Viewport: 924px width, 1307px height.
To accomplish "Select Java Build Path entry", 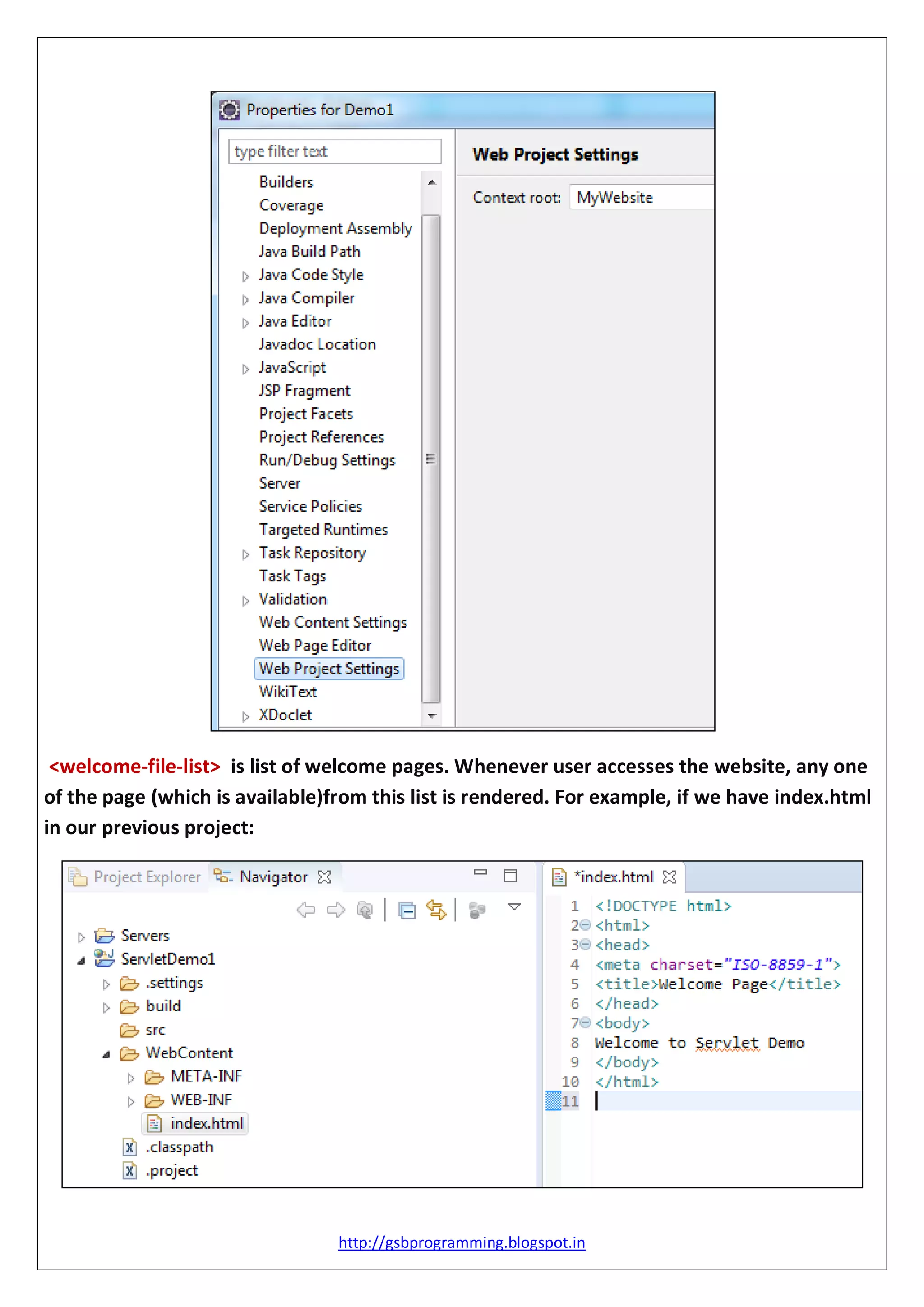I will click(310, 252).
